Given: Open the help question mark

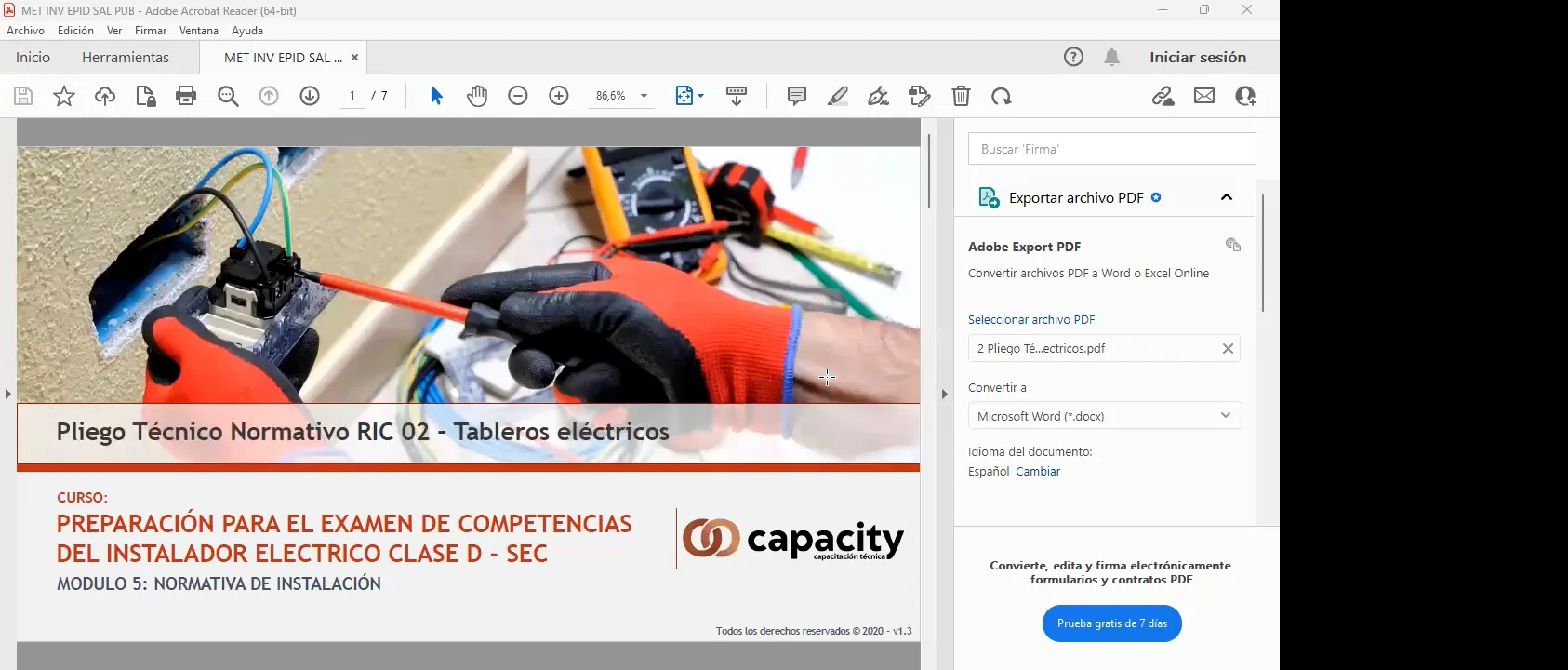Looking at the screenshot, I should pos(1073,57).
